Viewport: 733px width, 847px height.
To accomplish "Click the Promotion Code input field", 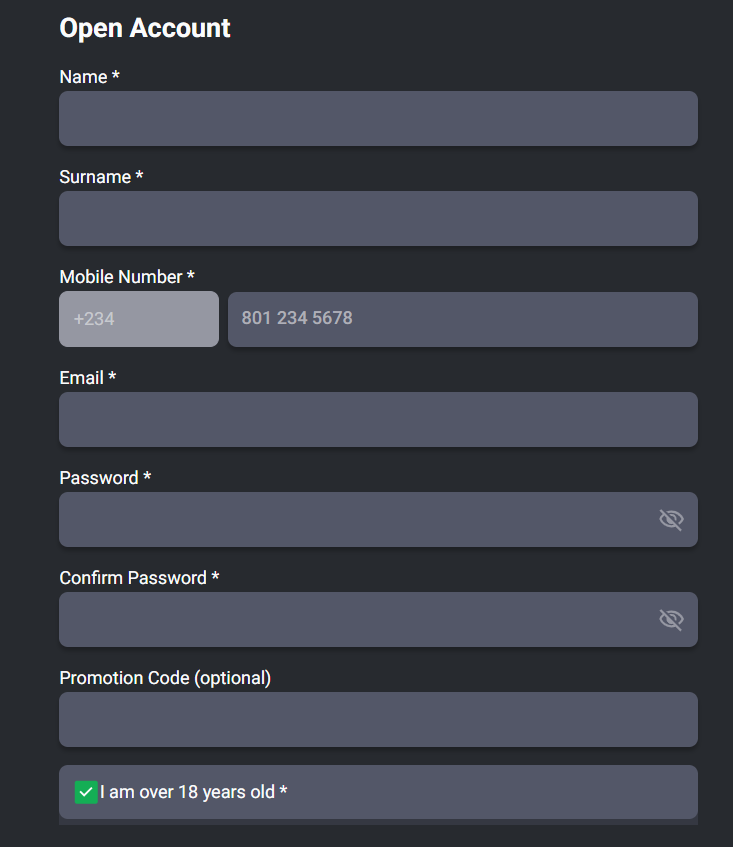I will pos(378,719).
